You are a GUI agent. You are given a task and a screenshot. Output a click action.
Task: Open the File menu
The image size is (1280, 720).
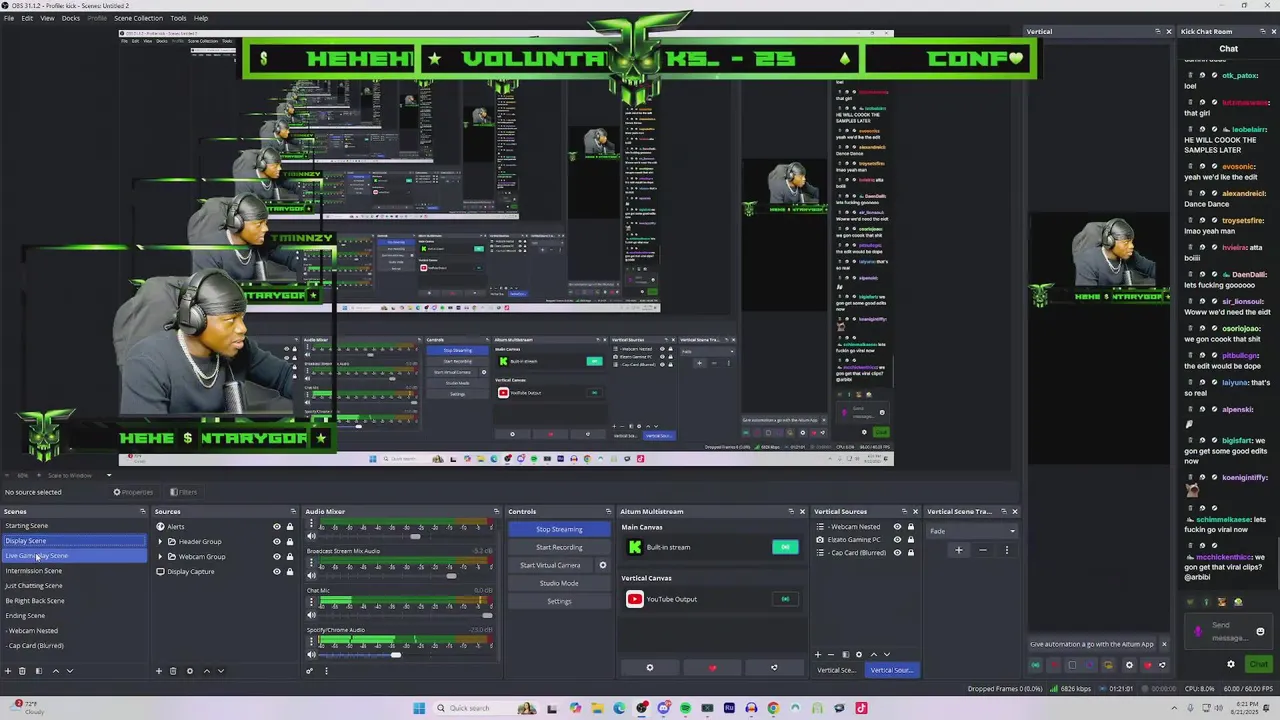pos(9,18)
